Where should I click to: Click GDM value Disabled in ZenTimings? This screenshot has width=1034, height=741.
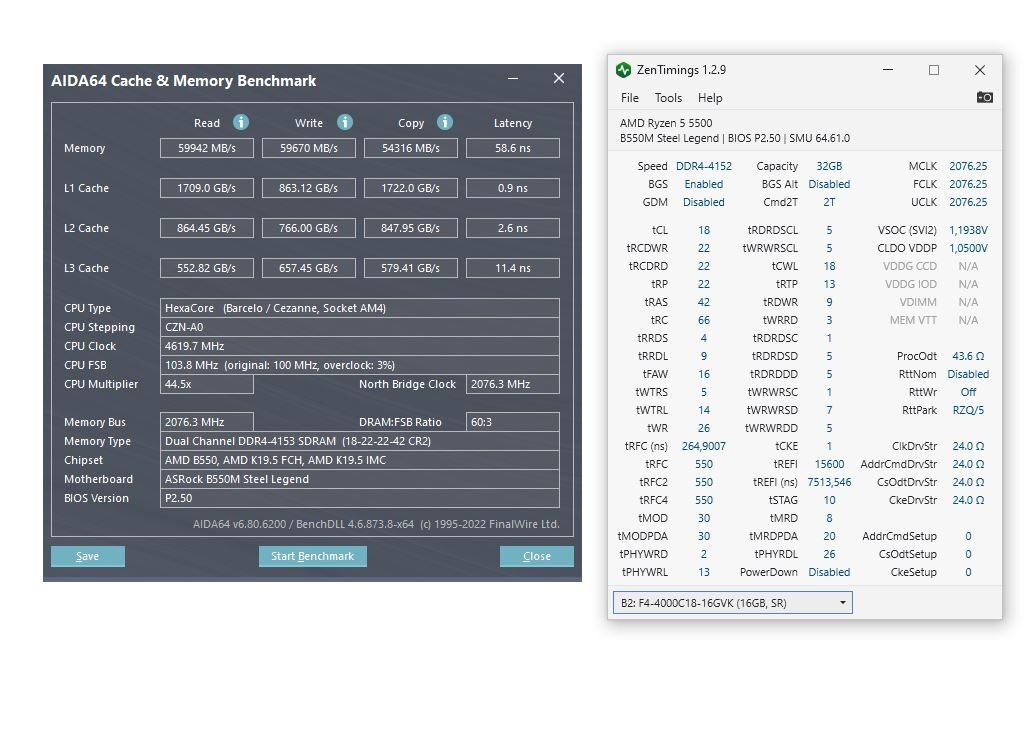[x=704, y=202]
